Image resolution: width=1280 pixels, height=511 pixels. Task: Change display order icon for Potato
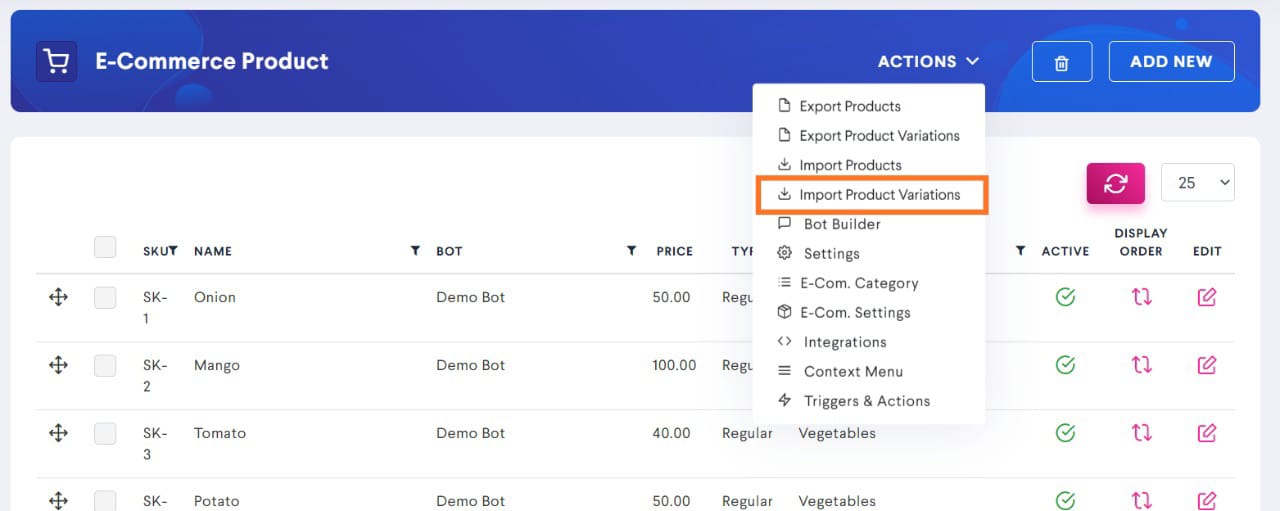pyautogui.click(x=1141, y=500)
